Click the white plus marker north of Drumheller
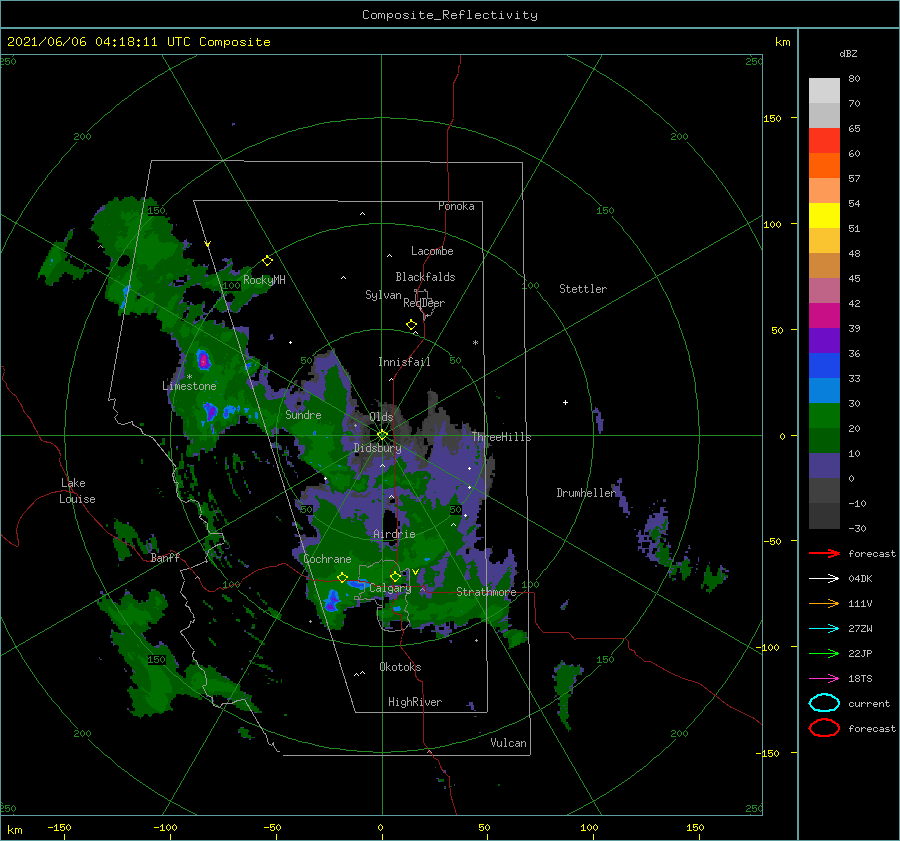900x841 pixels. [x=565, y=402]
